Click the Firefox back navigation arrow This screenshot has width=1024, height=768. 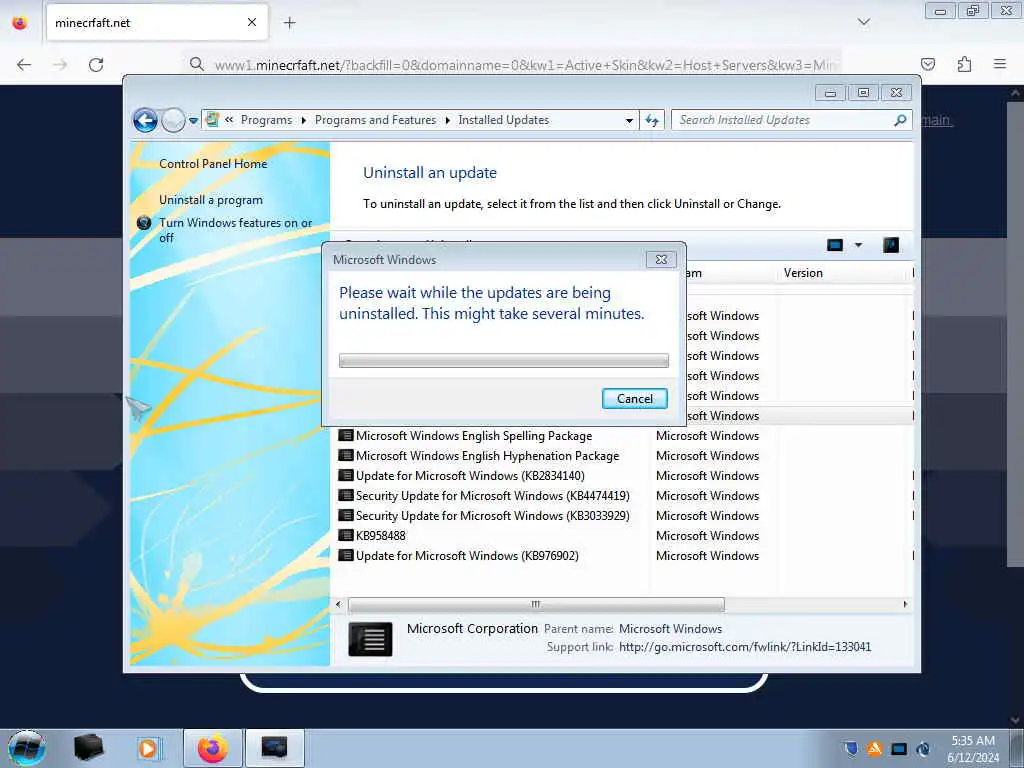(24, 65)
